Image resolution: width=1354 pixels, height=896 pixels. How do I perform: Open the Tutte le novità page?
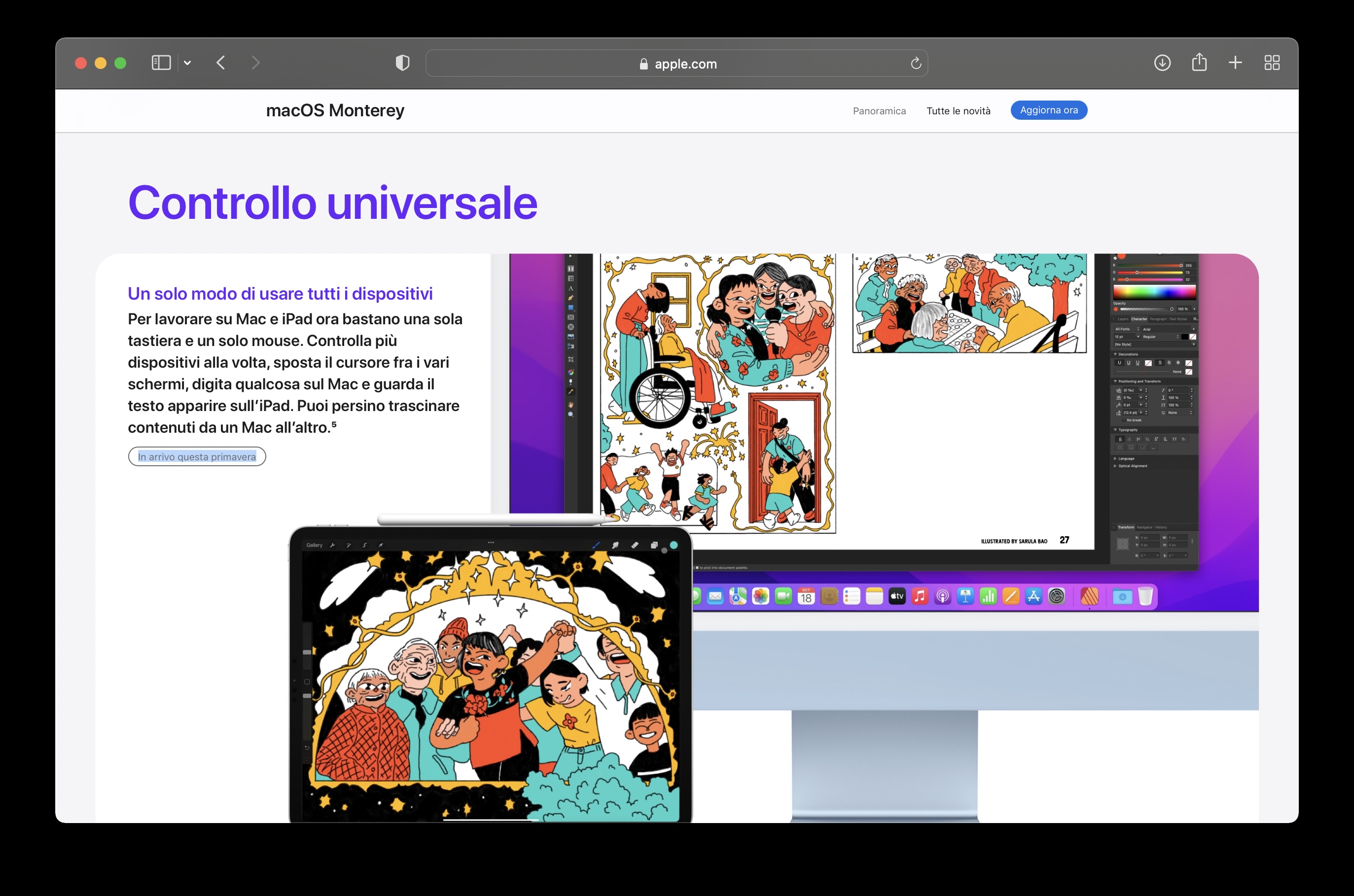coord(959,111)
